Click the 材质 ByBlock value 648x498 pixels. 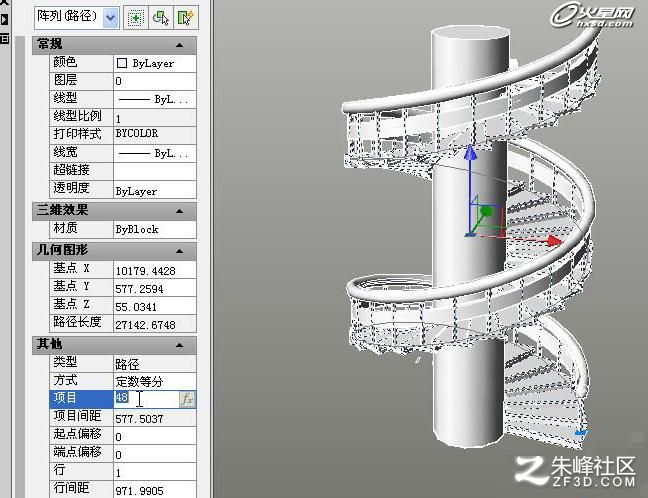[x=155, y=229]
